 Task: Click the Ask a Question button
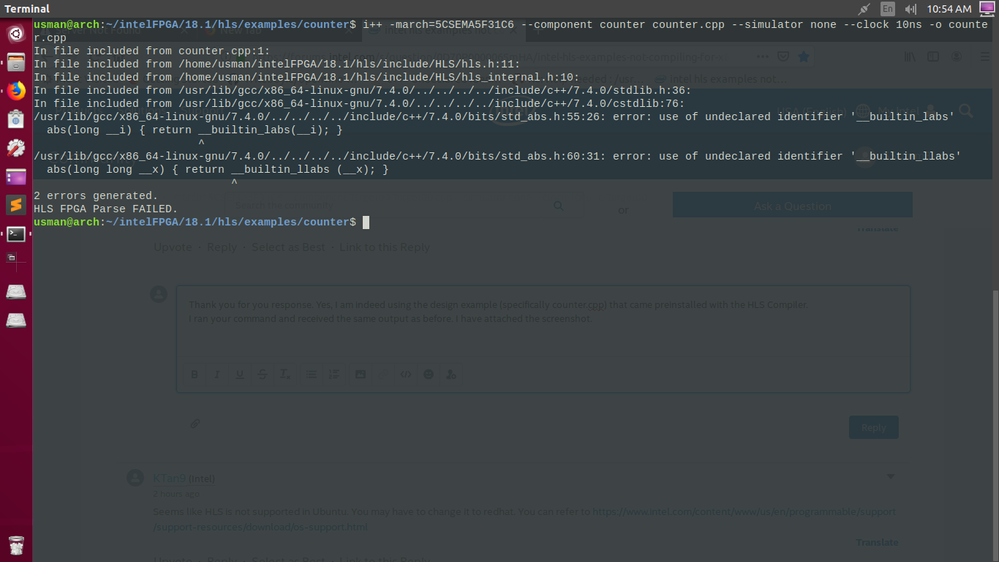(792, 205)
